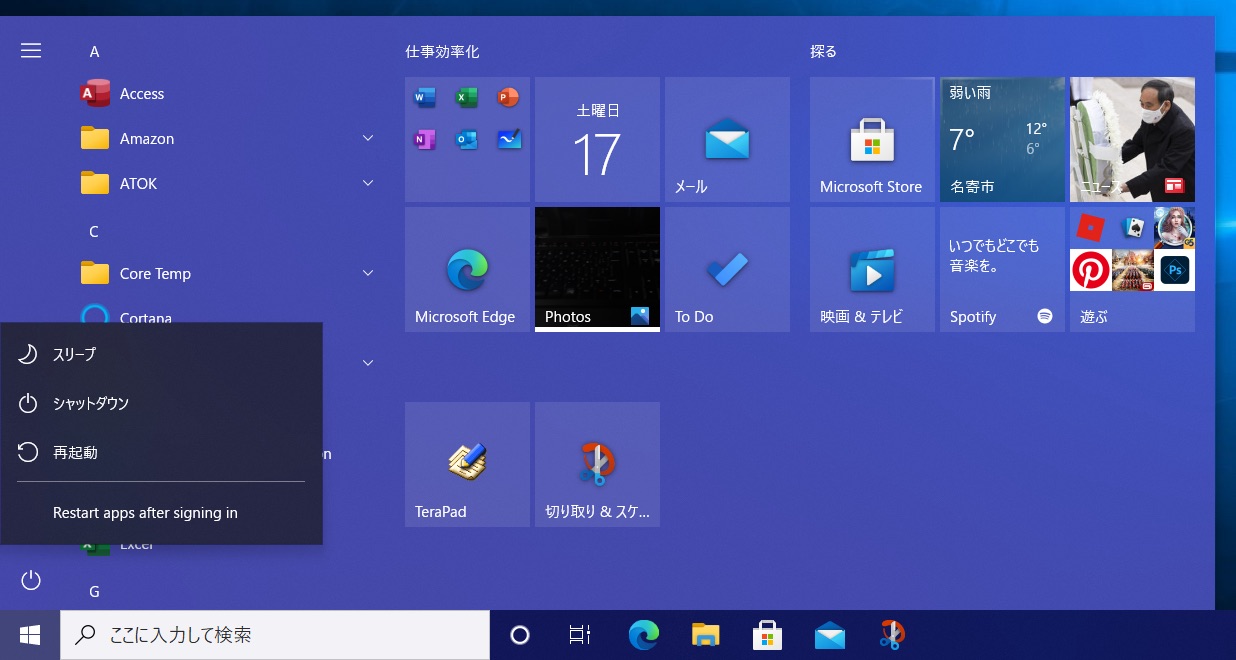Viewport: 1236px width, 660px height.
Task: Open the 遊ぶ folder tile
Action: click(1132, 269)
